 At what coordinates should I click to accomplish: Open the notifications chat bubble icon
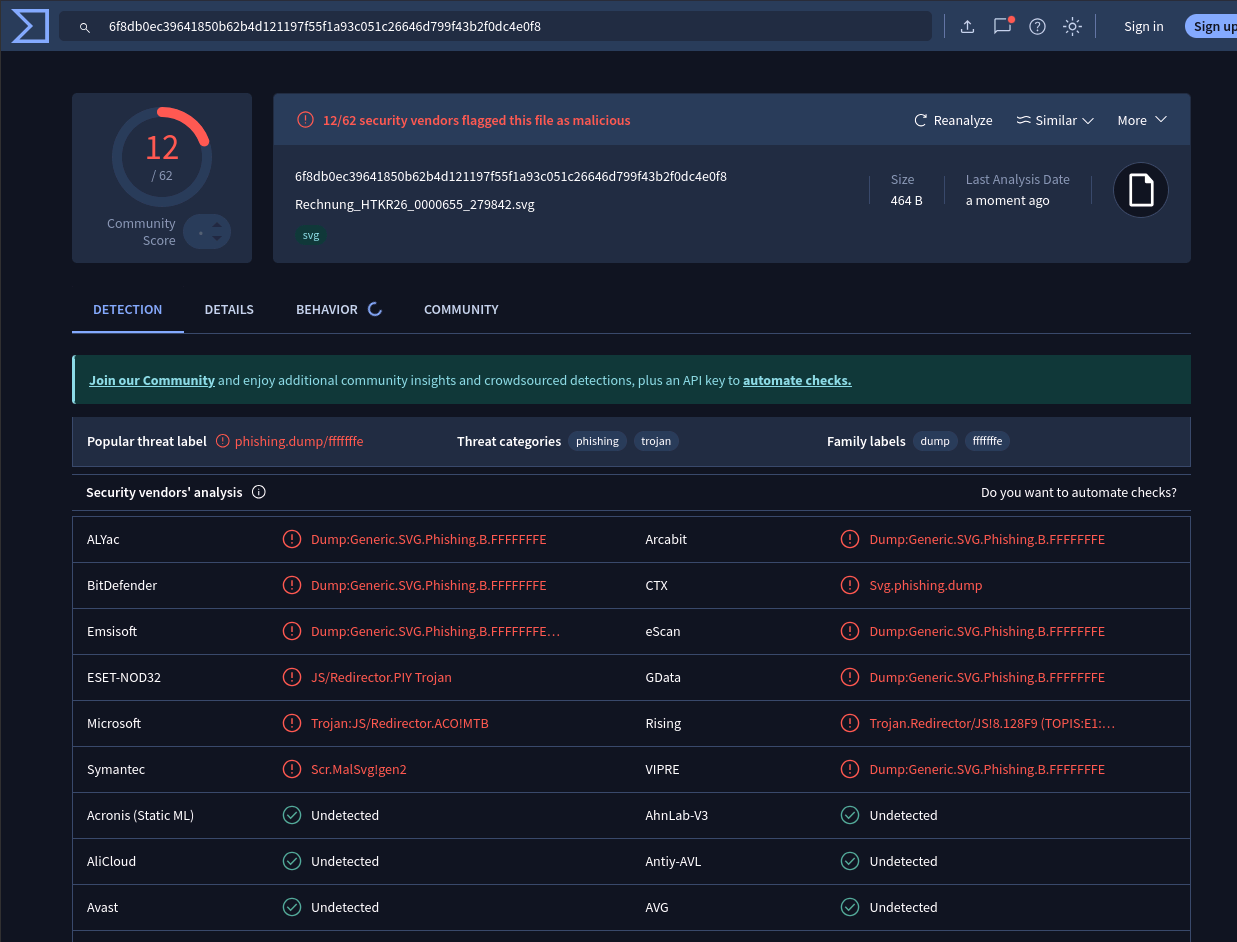1002,27
